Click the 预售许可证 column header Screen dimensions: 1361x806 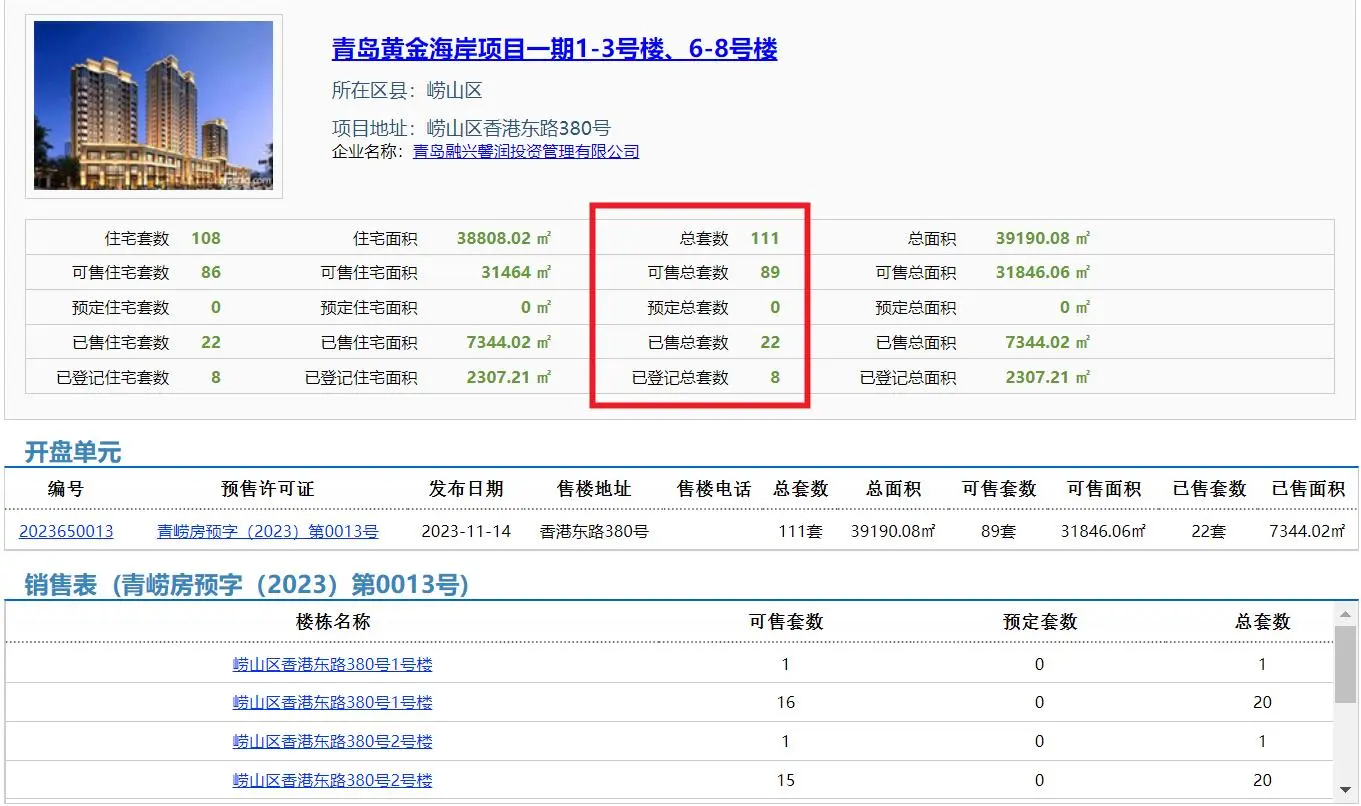pyautogui.click(x=268, y=489)
